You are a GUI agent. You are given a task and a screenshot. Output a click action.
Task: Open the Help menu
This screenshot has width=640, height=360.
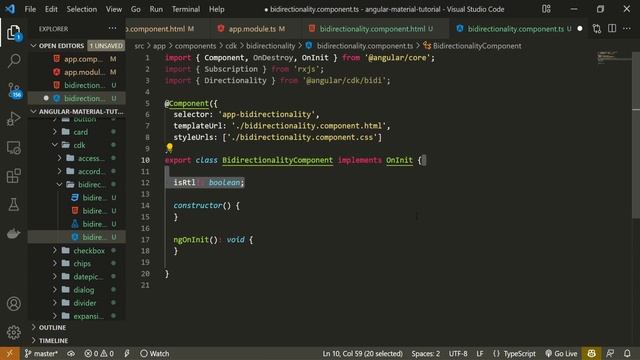tap(216, 9)
